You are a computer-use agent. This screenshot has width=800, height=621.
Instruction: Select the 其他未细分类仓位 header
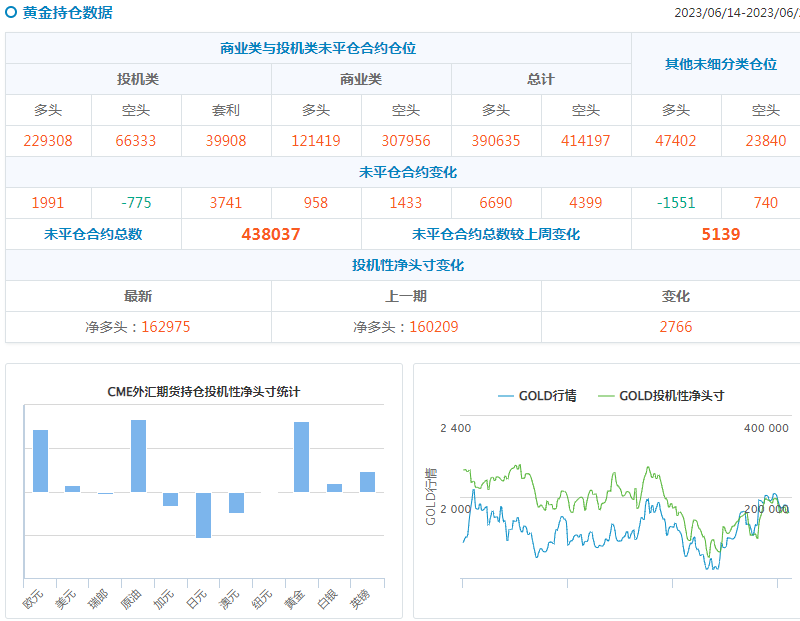point(720,64)
